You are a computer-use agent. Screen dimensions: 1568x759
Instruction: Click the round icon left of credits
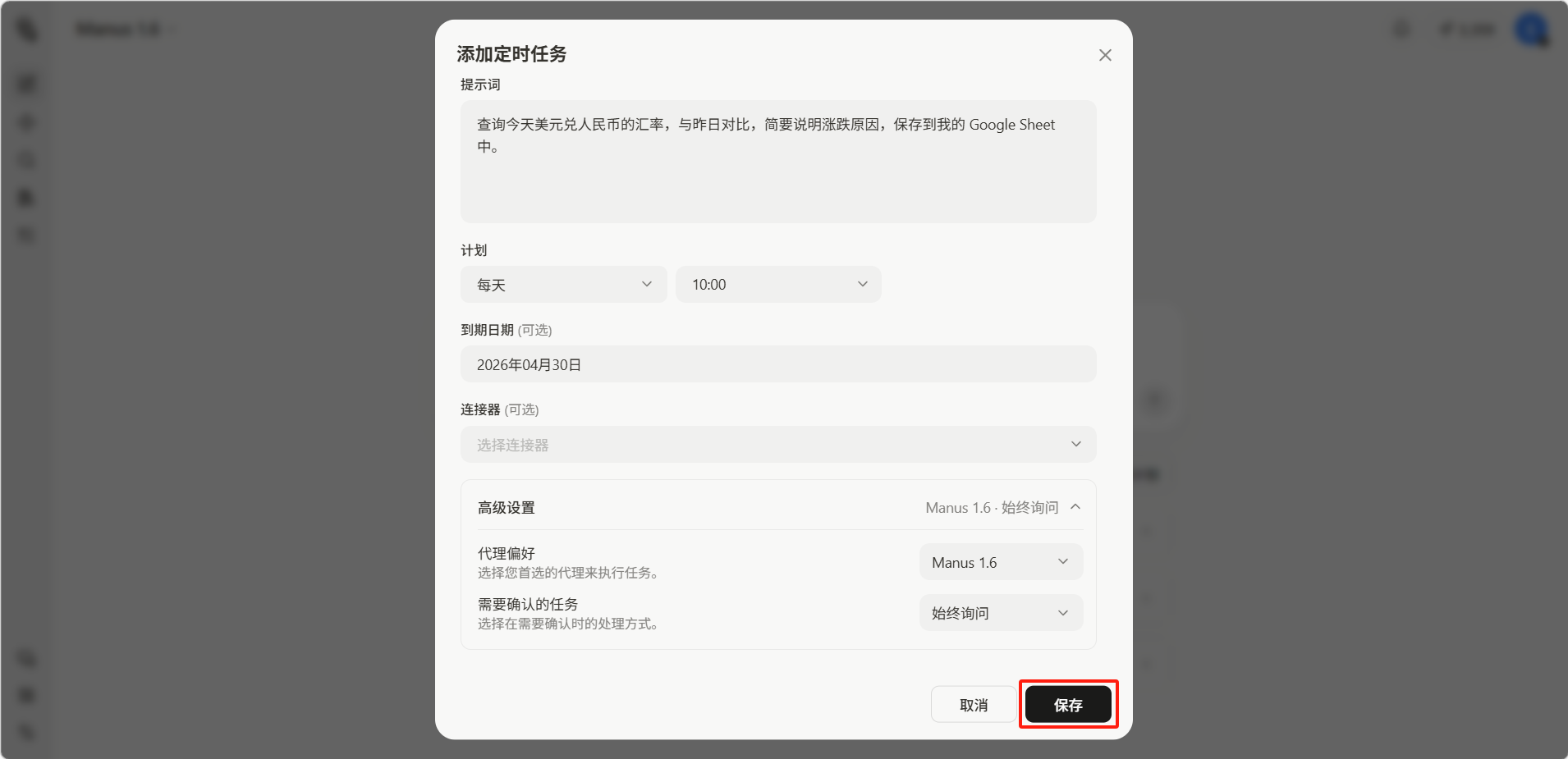1401,30
